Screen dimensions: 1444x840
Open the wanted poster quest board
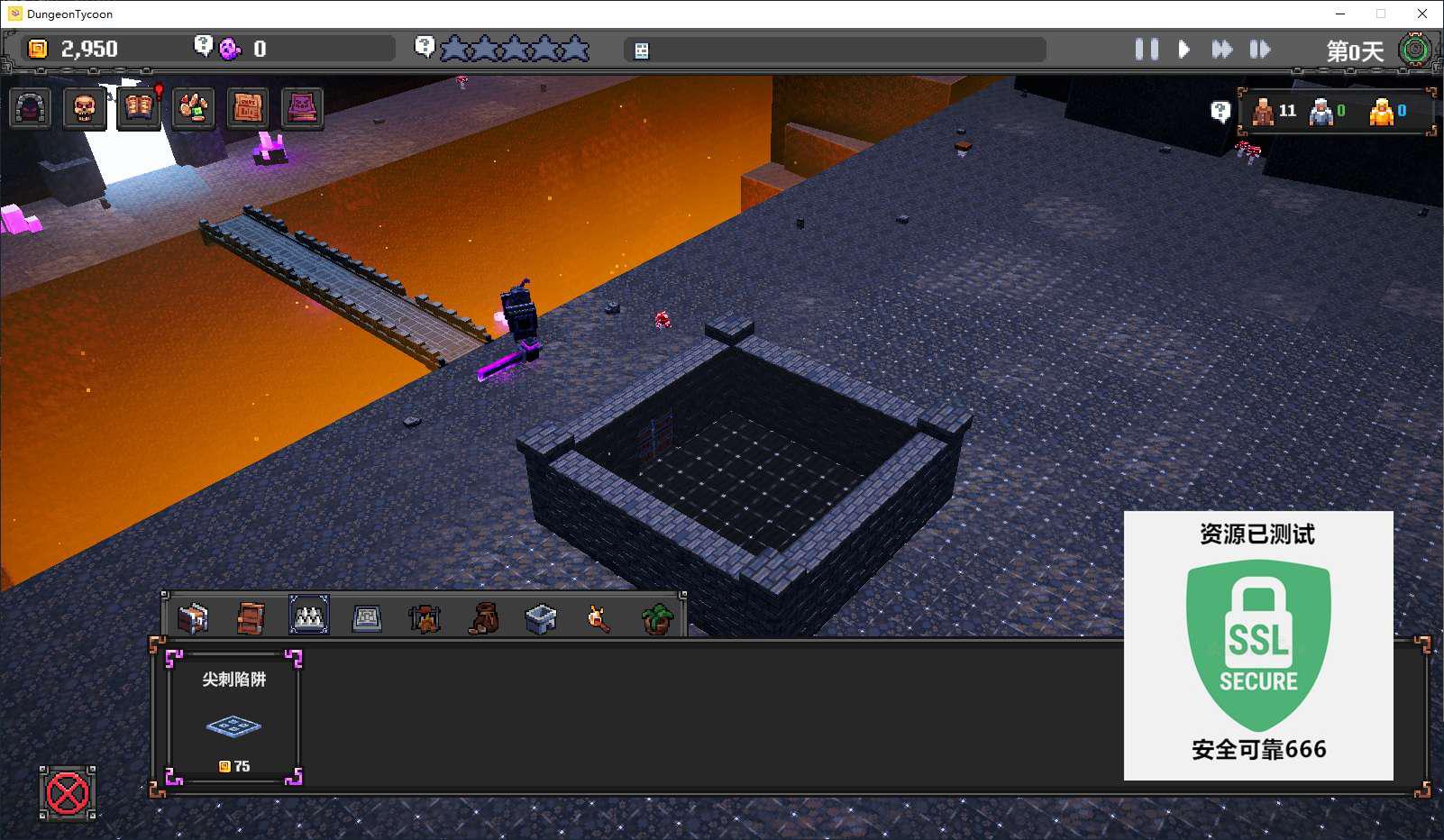coord(247,109)
